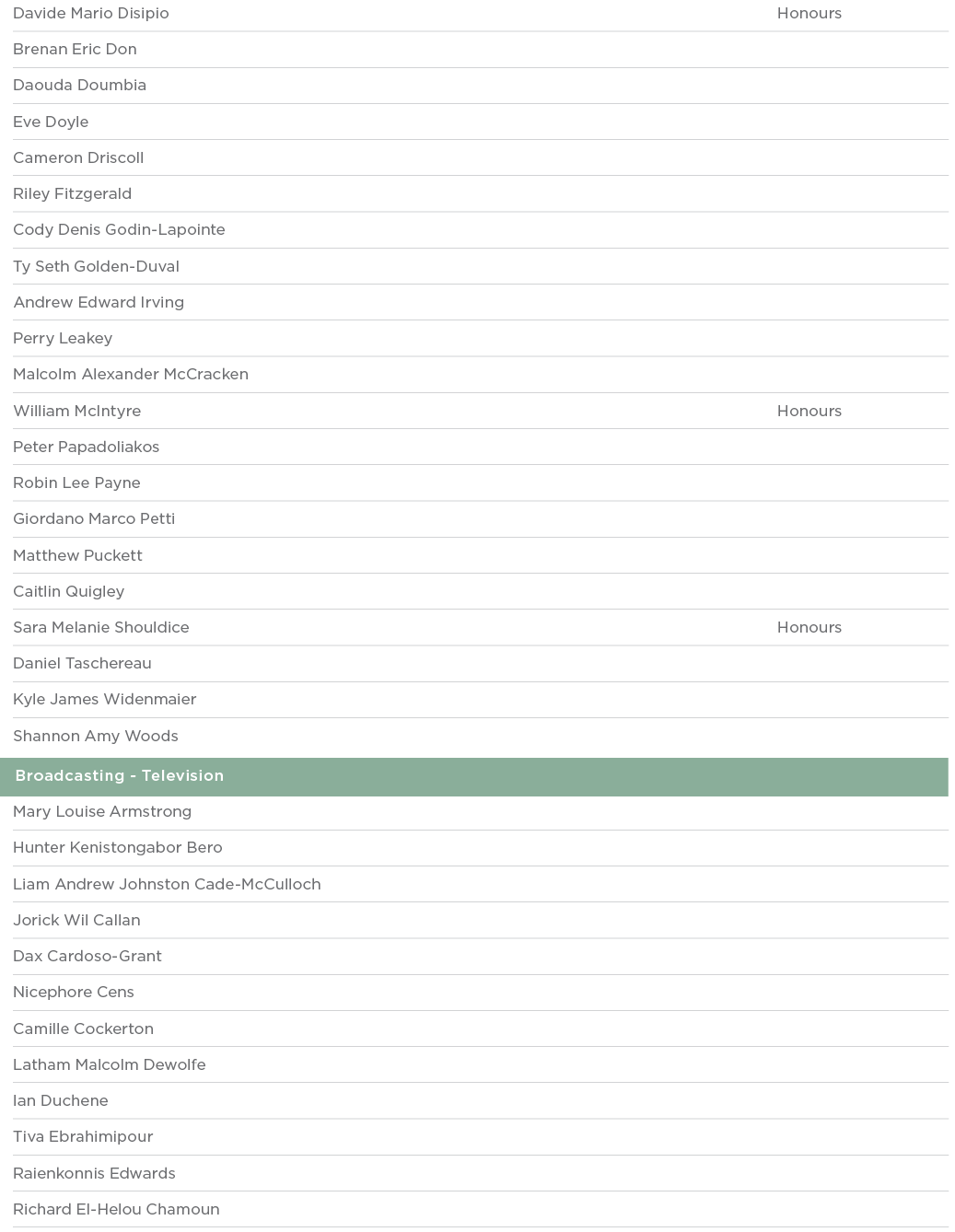Click Liam Andrew Johnston Cade-McCulloch's name

pos(167,885)
